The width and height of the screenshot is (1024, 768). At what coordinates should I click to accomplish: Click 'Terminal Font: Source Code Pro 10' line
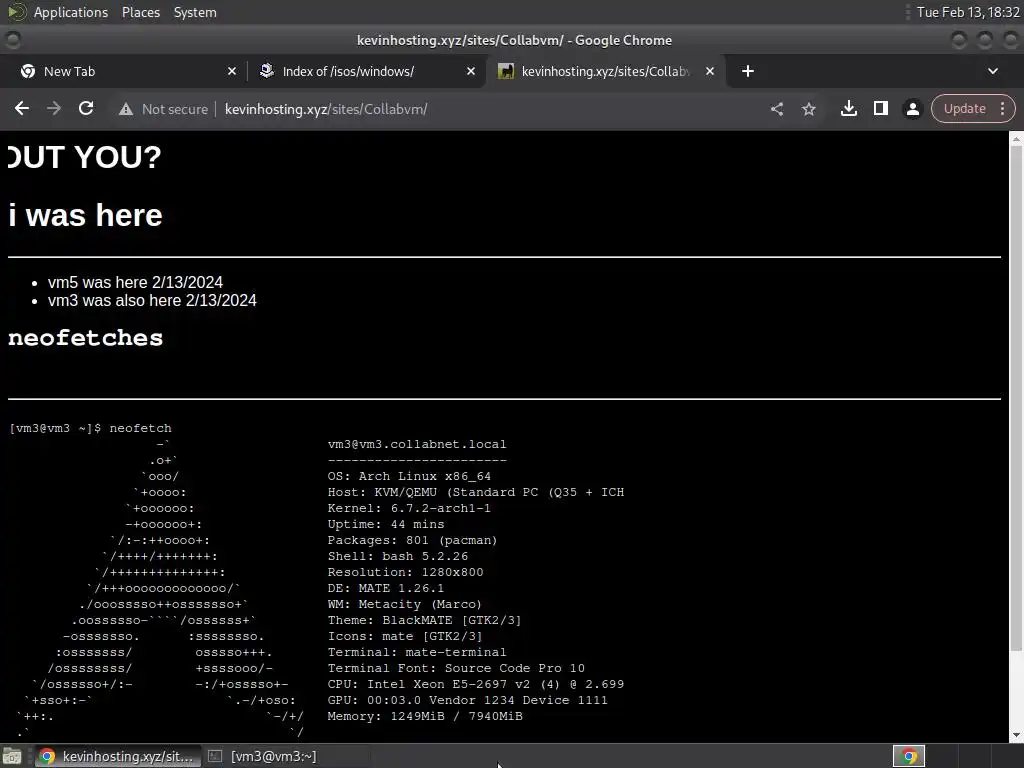[x=456, y=668]
